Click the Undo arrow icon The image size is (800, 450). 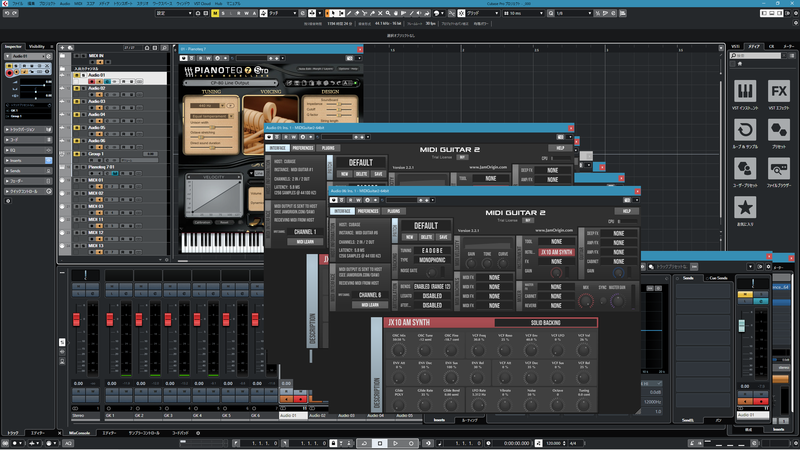(7, 13)
